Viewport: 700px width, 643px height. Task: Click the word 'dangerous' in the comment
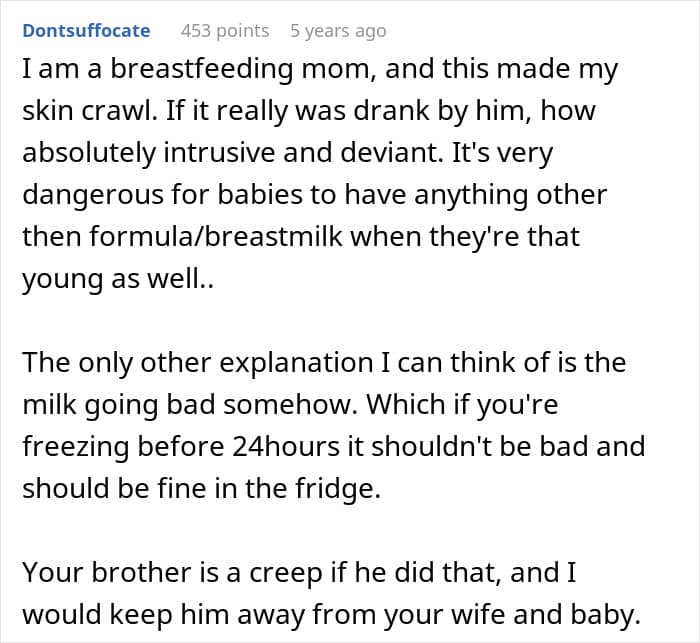pyautogui.click(x=93, y=196)
